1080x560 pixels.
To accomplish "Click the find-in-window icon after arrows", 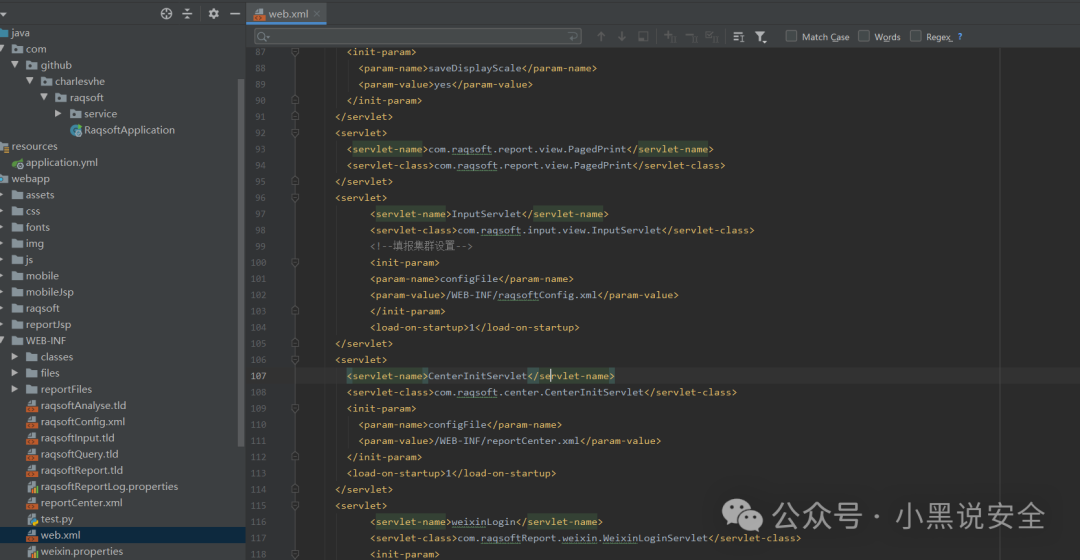I will pyautogui.click(x=643, y=37).
